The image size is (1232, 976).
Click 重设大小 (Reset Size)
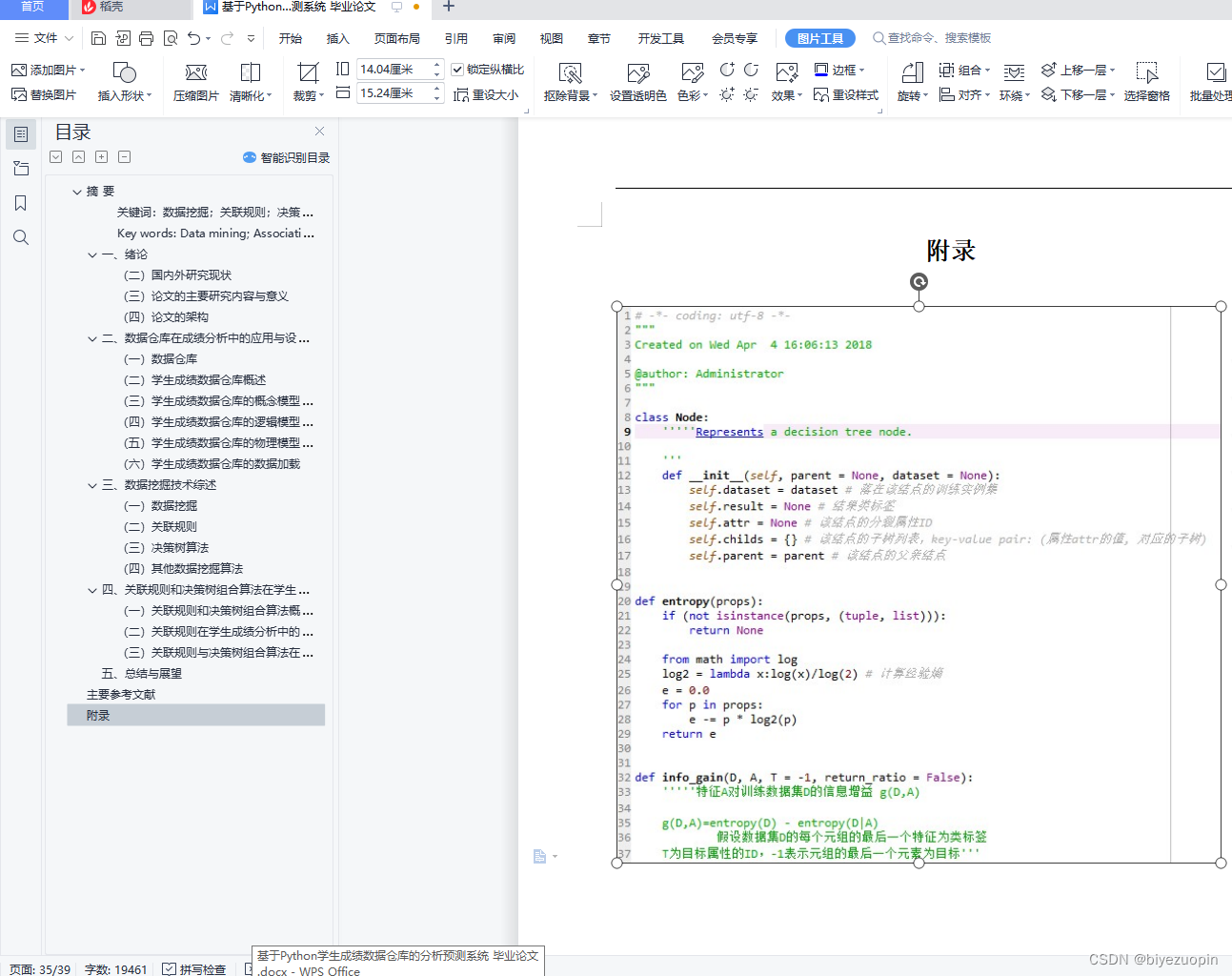[486, 94]
